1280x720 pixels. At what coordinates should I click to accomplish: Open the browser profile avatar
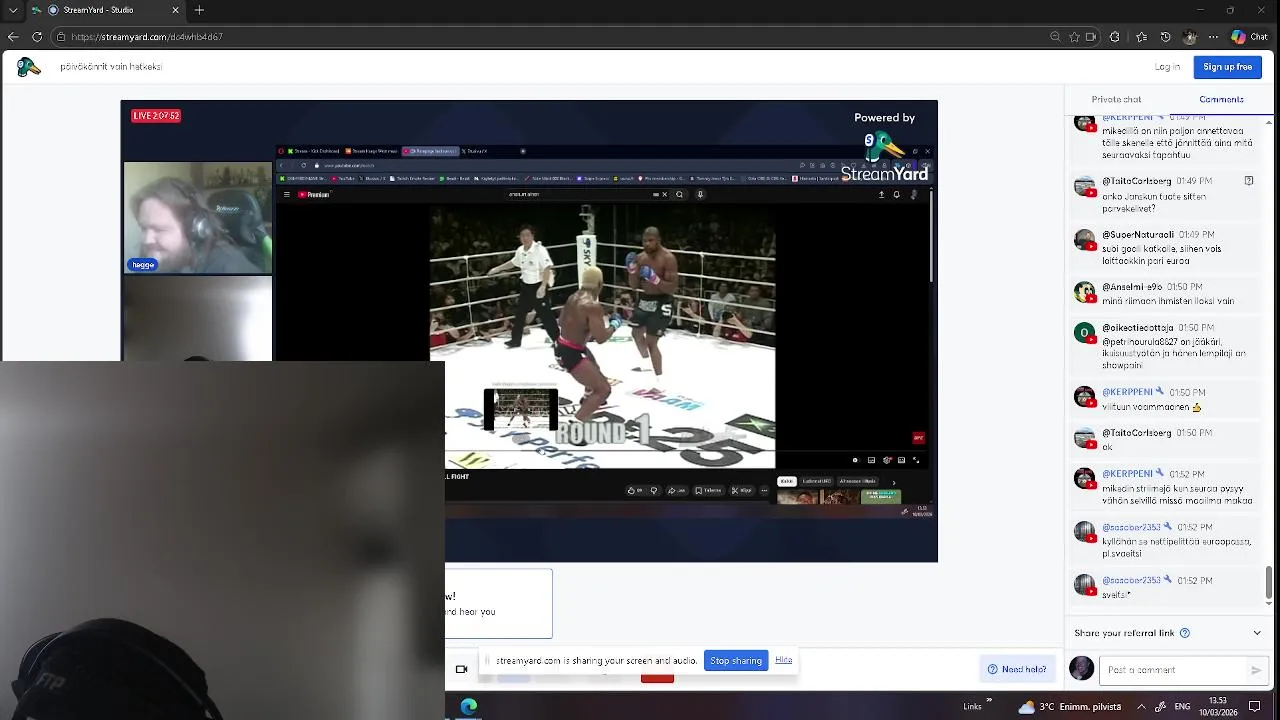coord(1189,37)
